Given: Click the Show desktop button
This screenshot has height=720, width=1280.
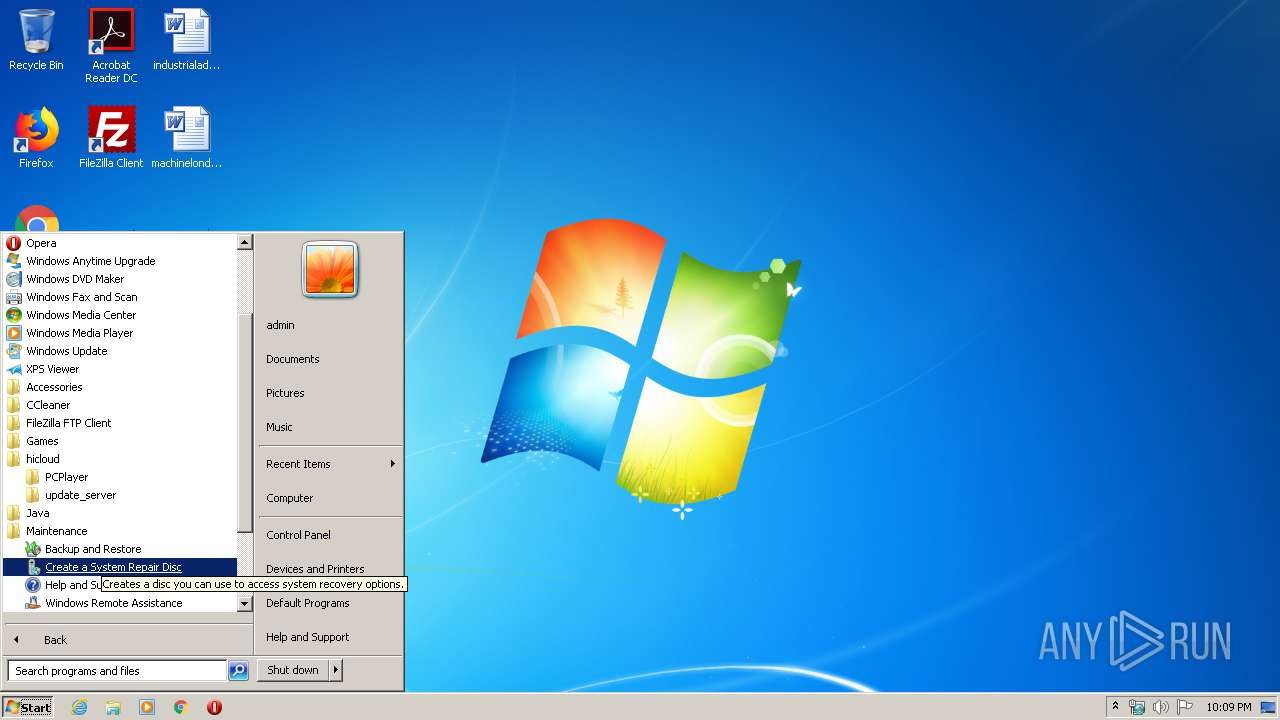Looking at the screenshot, I should pos(1268,707).
